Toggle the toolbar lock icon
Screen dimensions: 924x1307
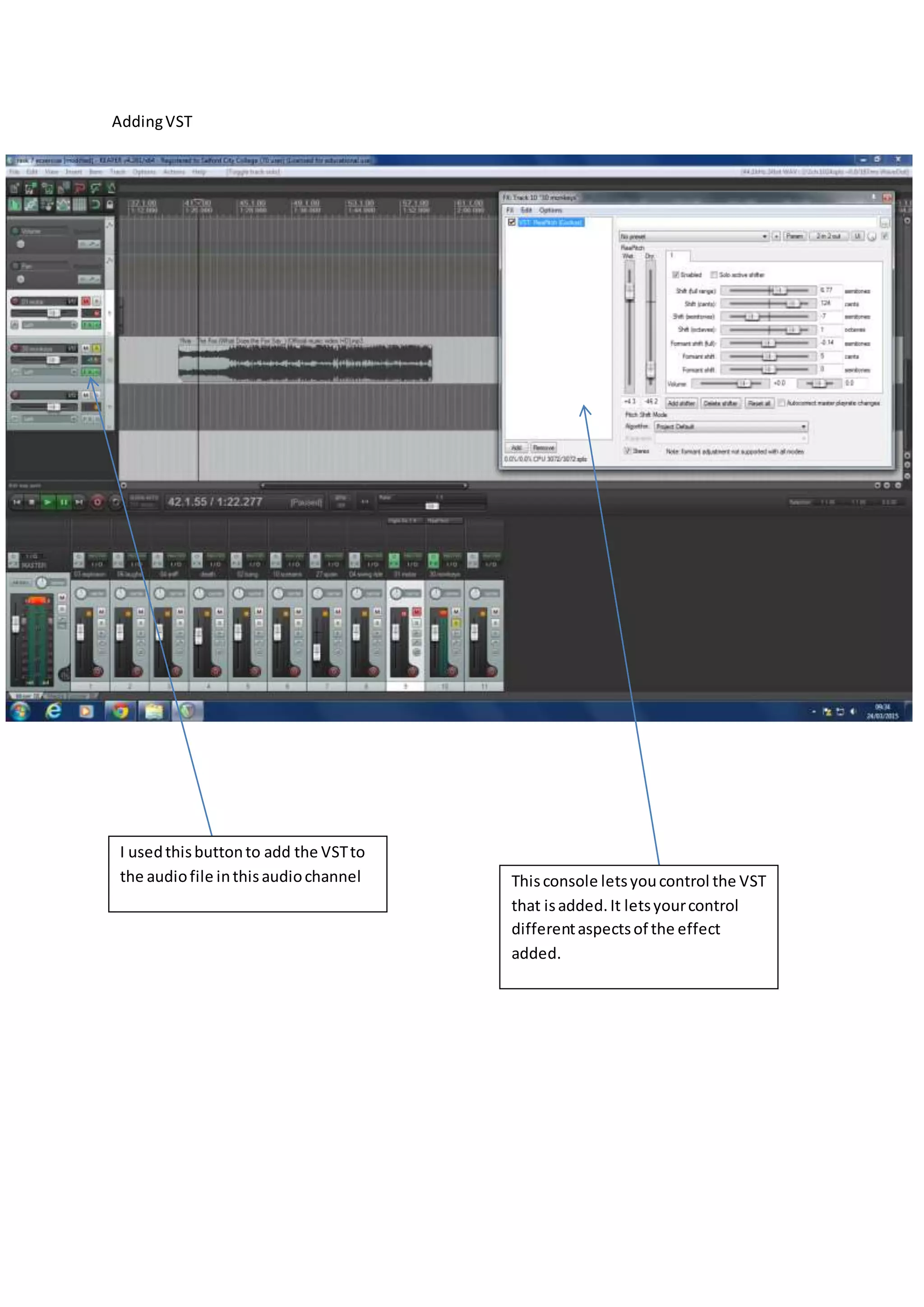coord(110,205)
